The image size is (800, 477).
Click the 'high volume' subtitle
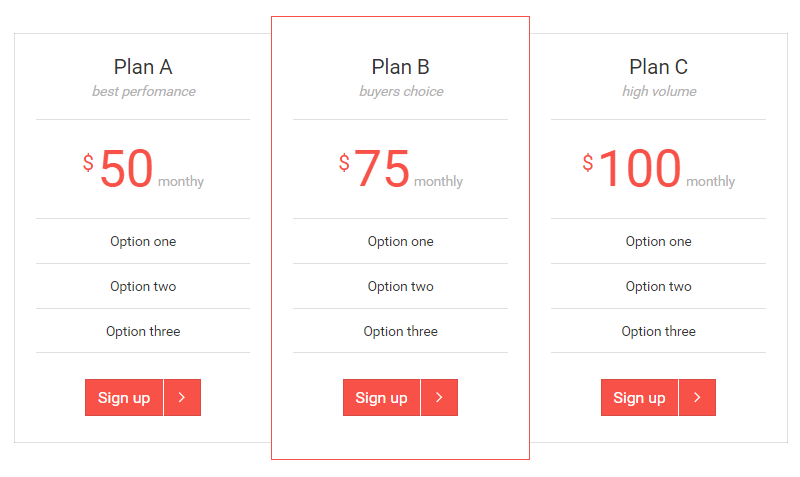pyautogui.click(x=658, y=92)
